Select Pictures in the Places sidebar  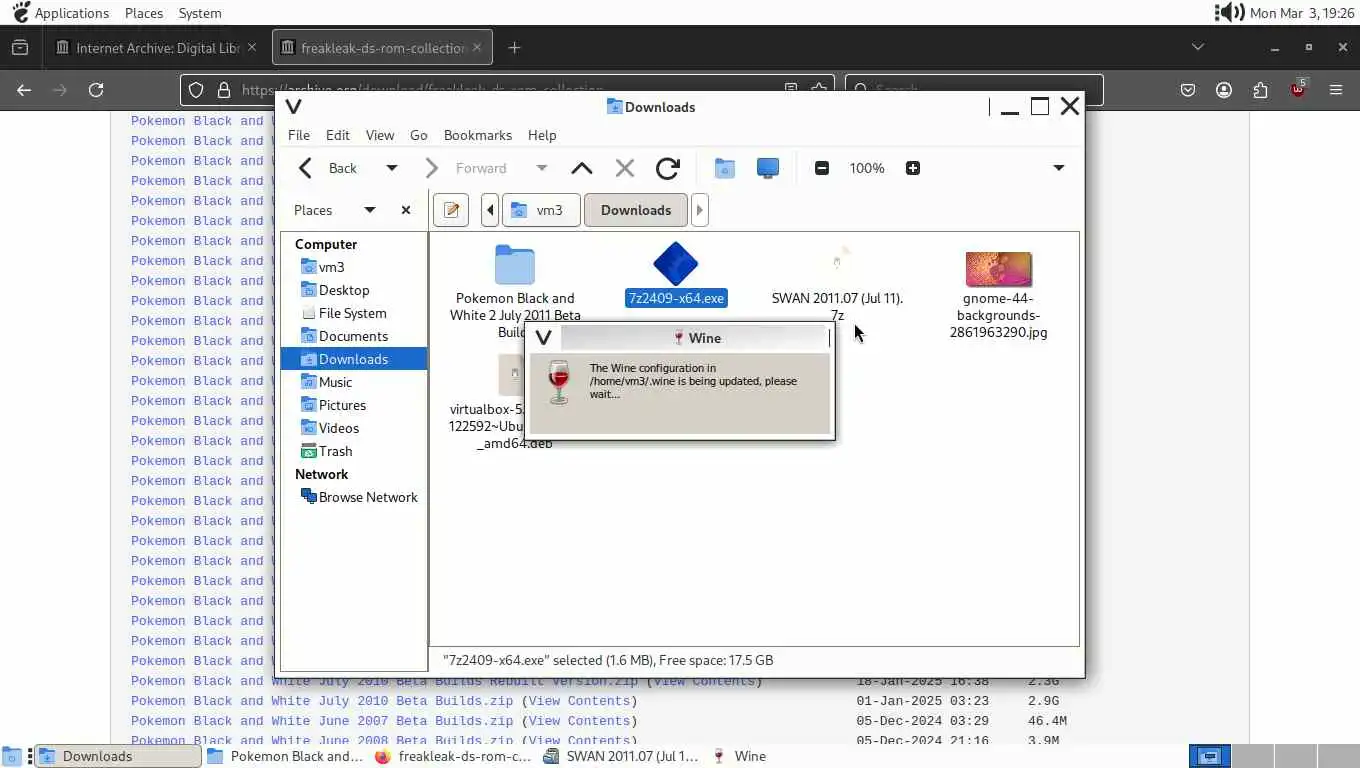tap(354, 405)
